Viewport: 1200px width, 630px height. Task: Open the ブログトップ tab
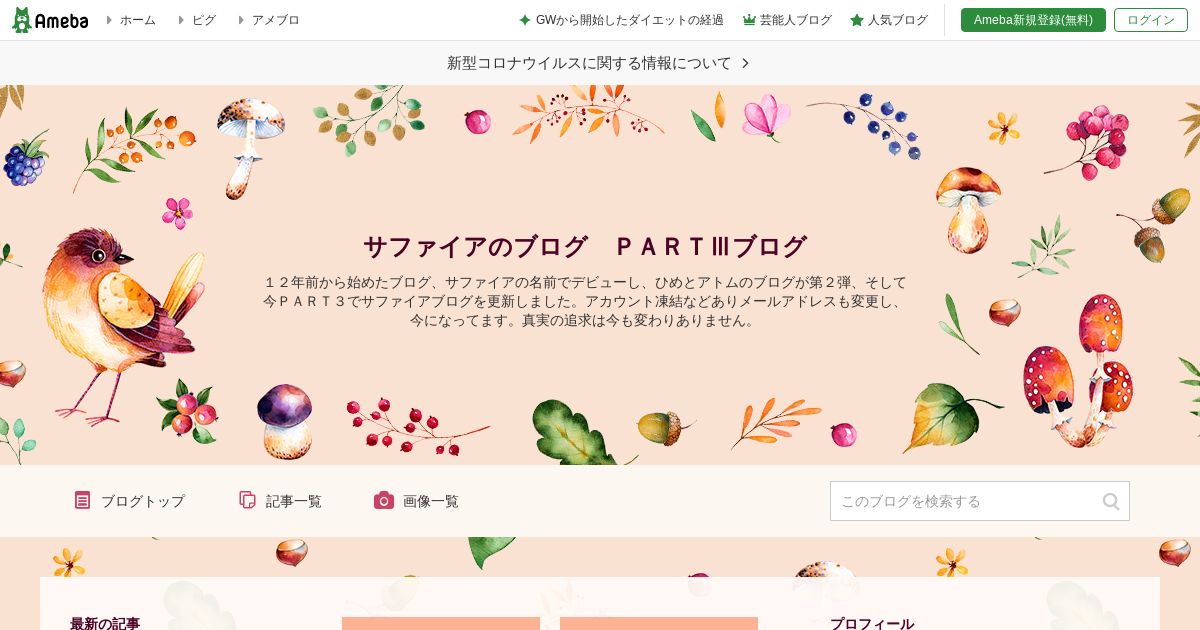[x=130, y=501]
